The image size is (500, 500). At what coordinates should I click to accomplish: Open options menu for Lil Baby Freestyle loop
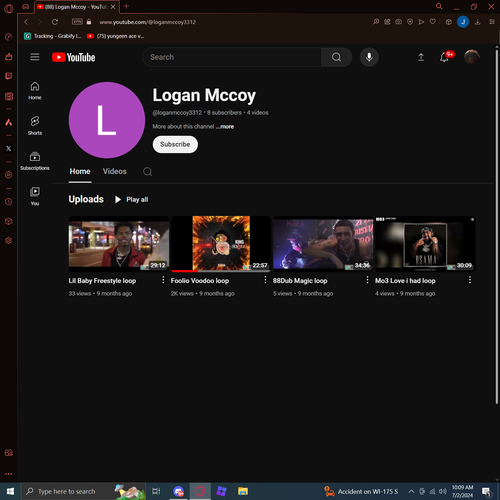163,280
